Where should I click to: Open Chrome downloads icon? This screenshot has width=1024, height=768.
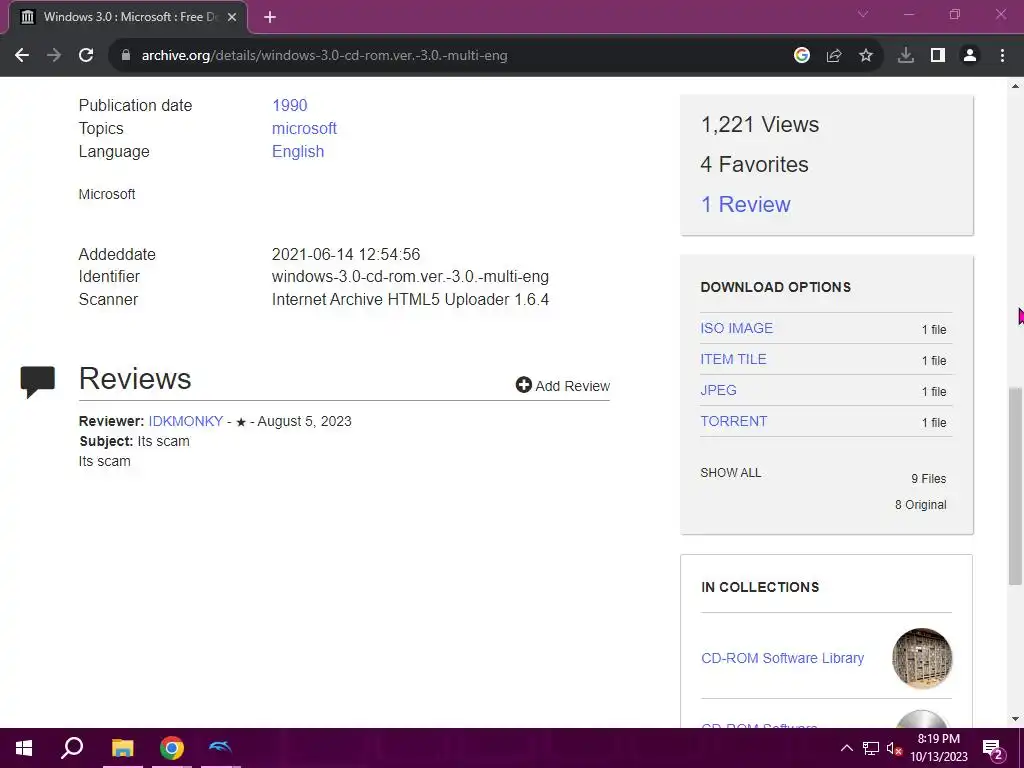[906, 56]
